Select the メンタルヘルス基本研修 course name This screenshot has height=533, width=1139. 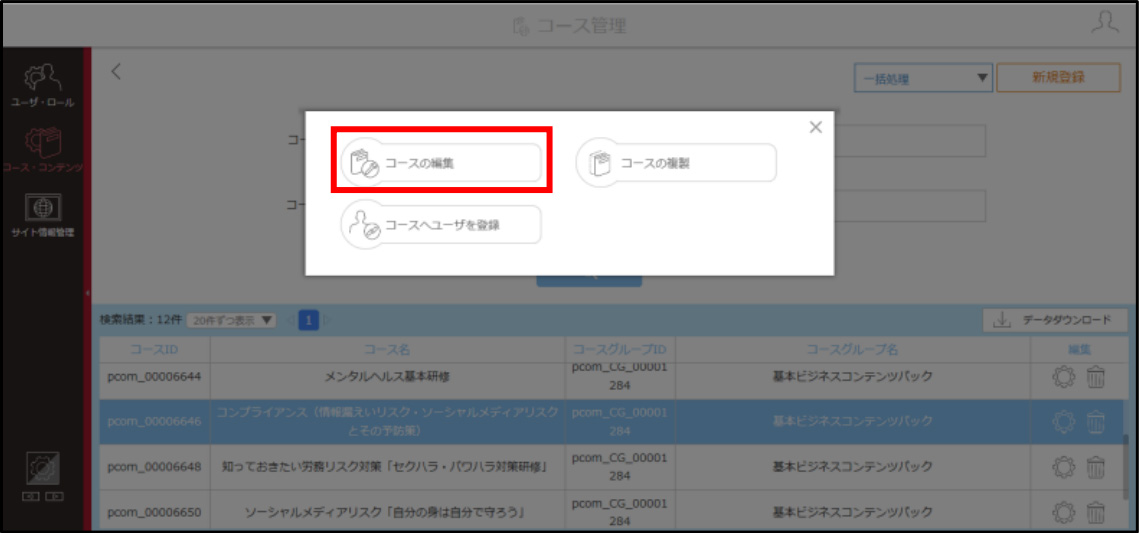[x=389, y=377]
